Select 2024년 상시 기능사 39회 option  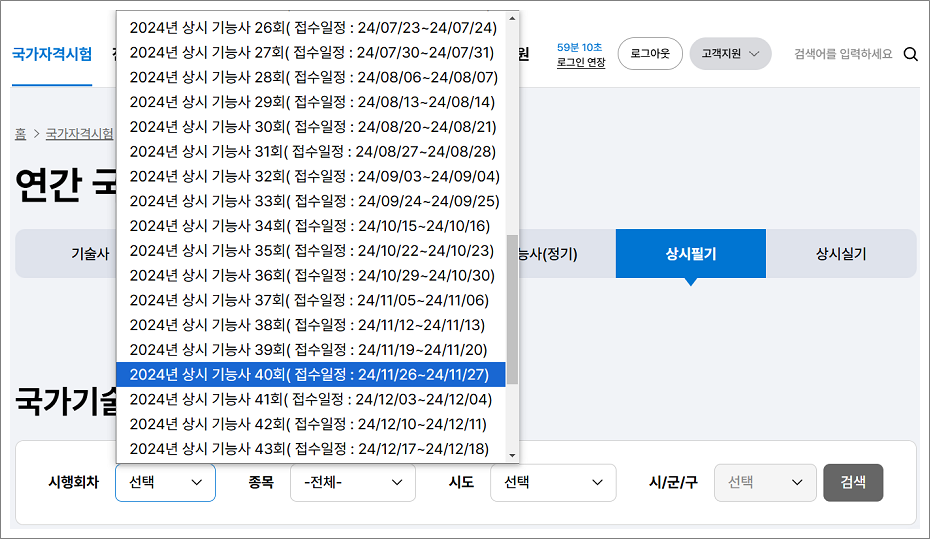pyautogui.click(x=311, y=350)
